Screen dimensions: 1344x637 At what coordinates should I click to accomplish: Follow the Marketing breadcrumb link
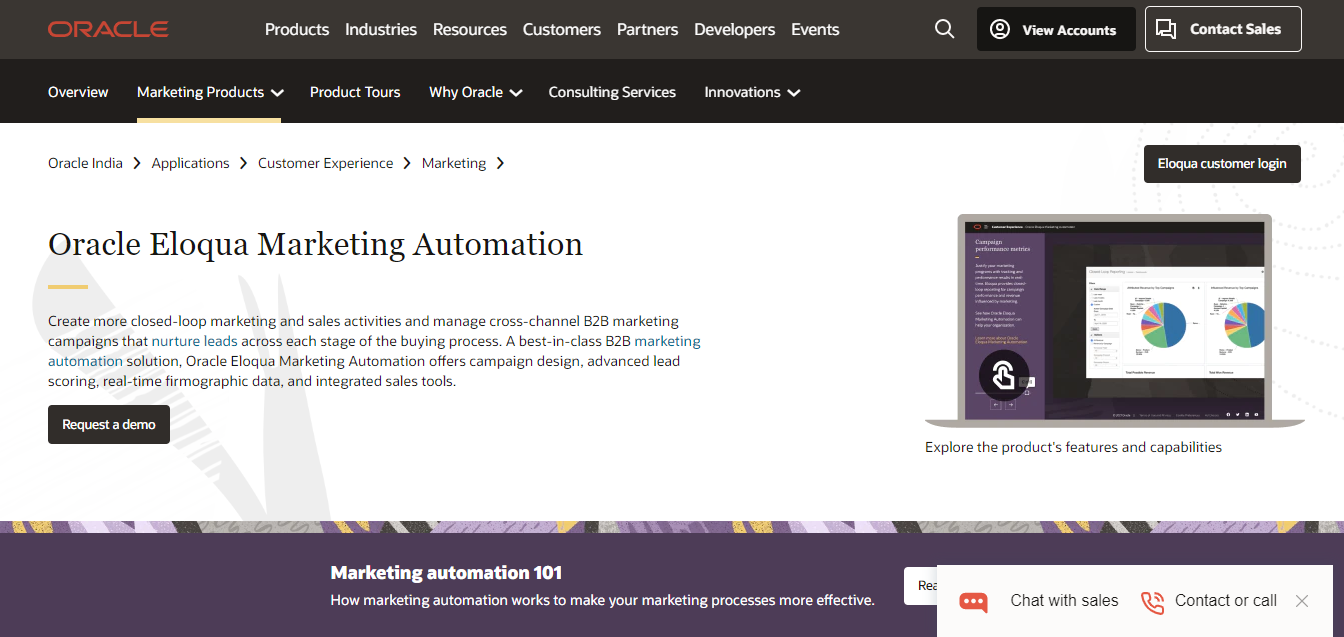454,163
